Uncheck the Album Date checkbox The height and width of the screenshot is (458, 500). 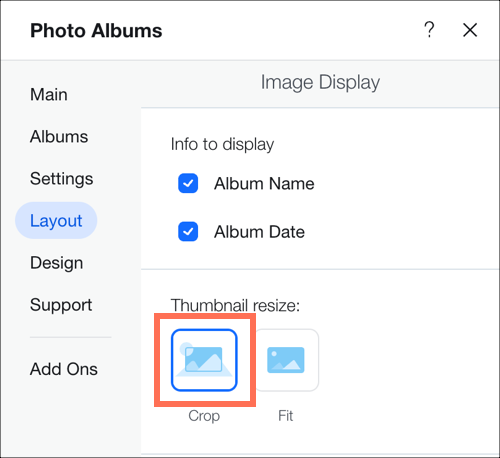188,232
